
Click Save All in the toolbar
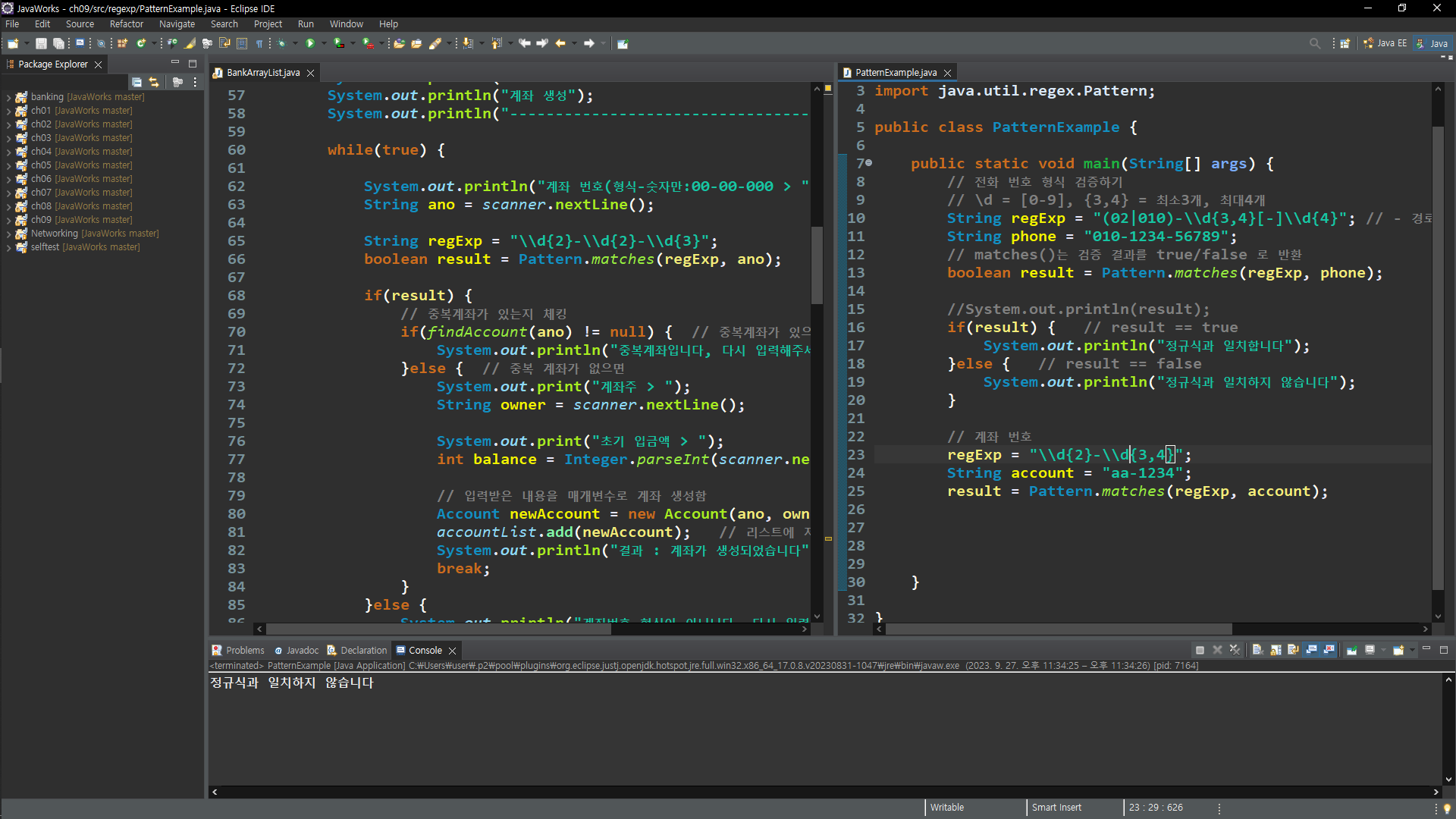pyautogui.click(x=58, y=43)
